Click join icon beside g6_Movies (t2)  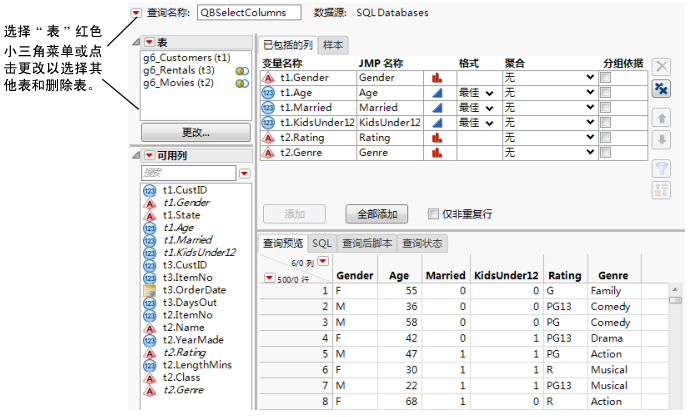[242, 83]
